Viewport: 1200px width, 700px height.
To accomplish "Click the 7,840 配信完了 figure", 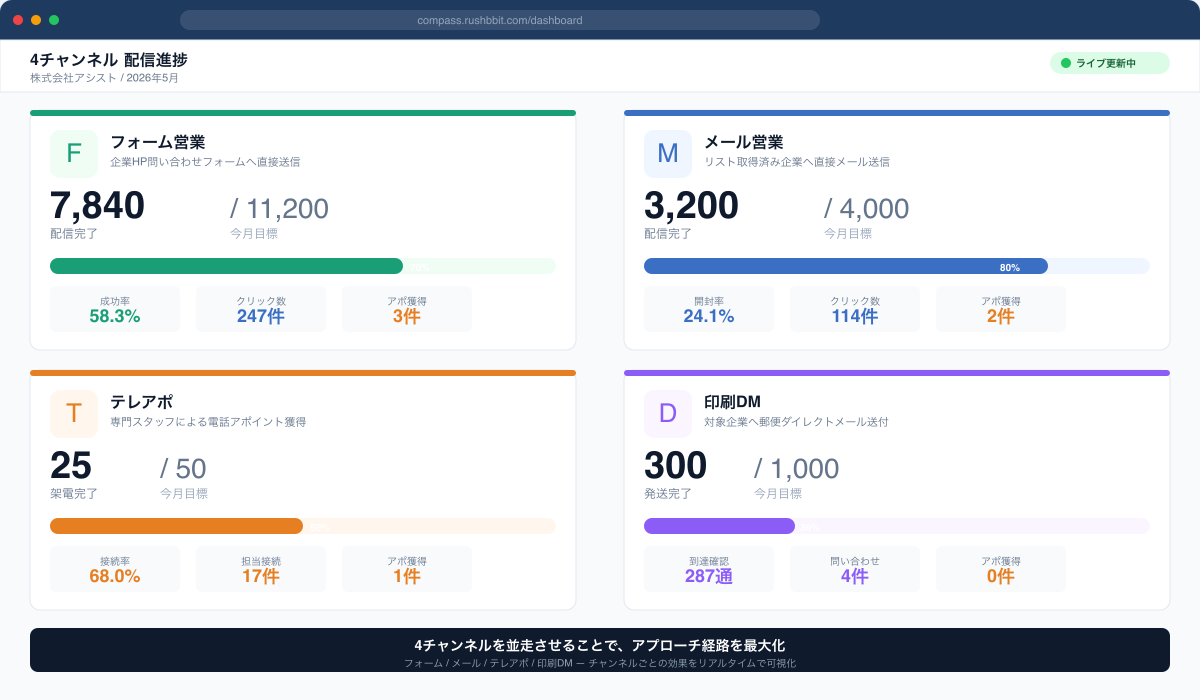I will coord(97,206).
